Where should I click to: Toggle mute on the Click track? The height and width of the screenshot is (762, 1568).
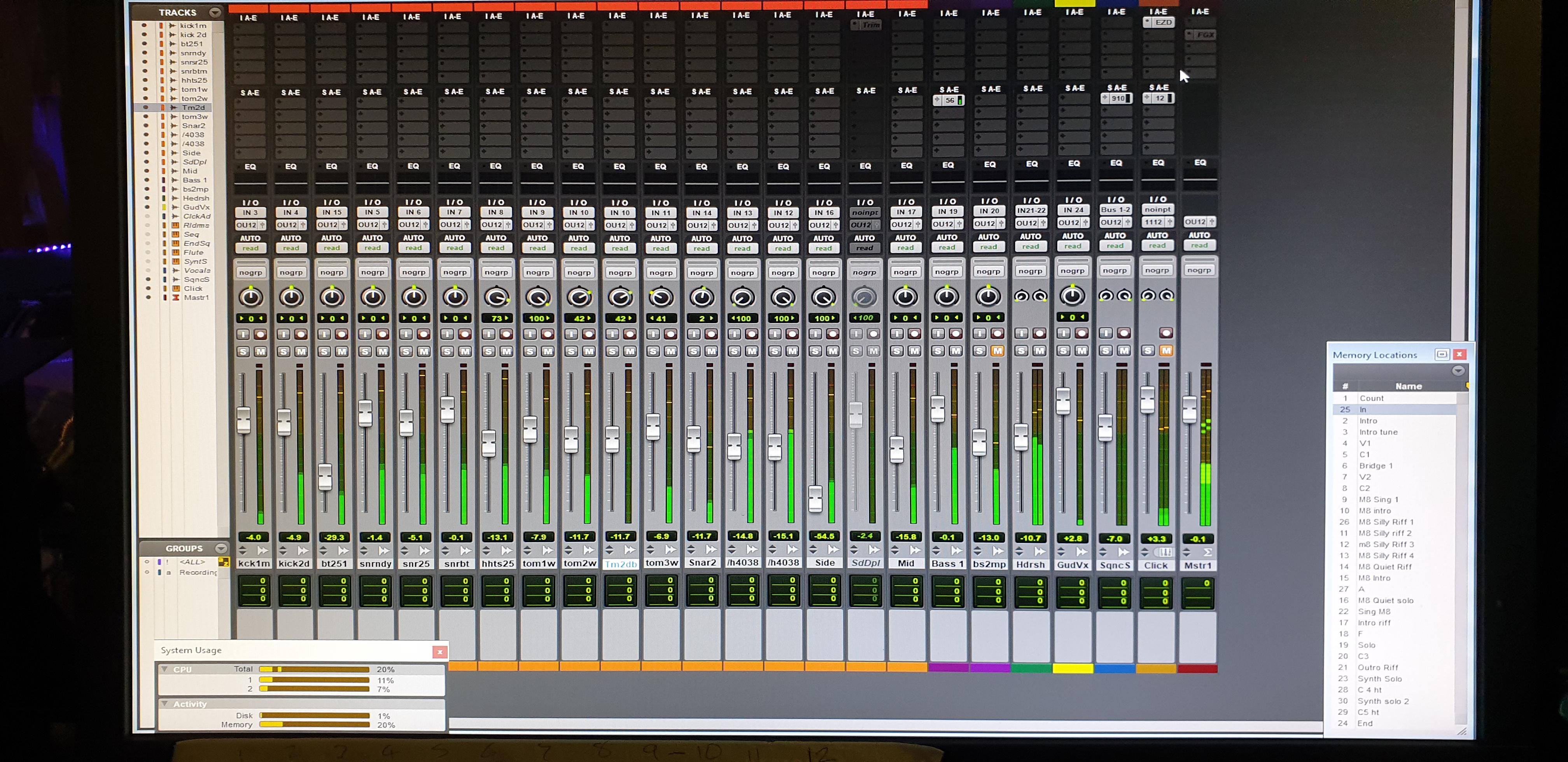coord(1165,351)
